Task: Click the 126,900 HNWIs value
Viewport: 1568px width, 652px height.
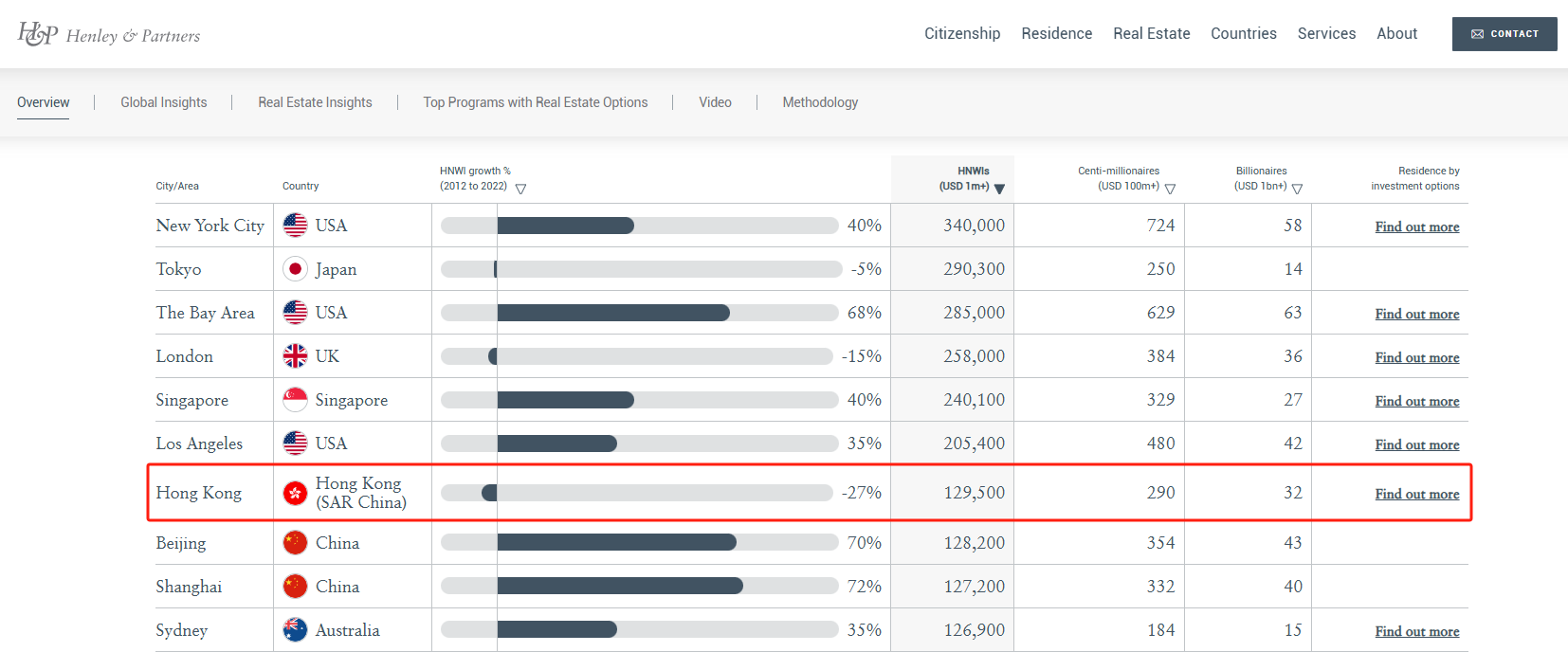Action: coord(975,630)
